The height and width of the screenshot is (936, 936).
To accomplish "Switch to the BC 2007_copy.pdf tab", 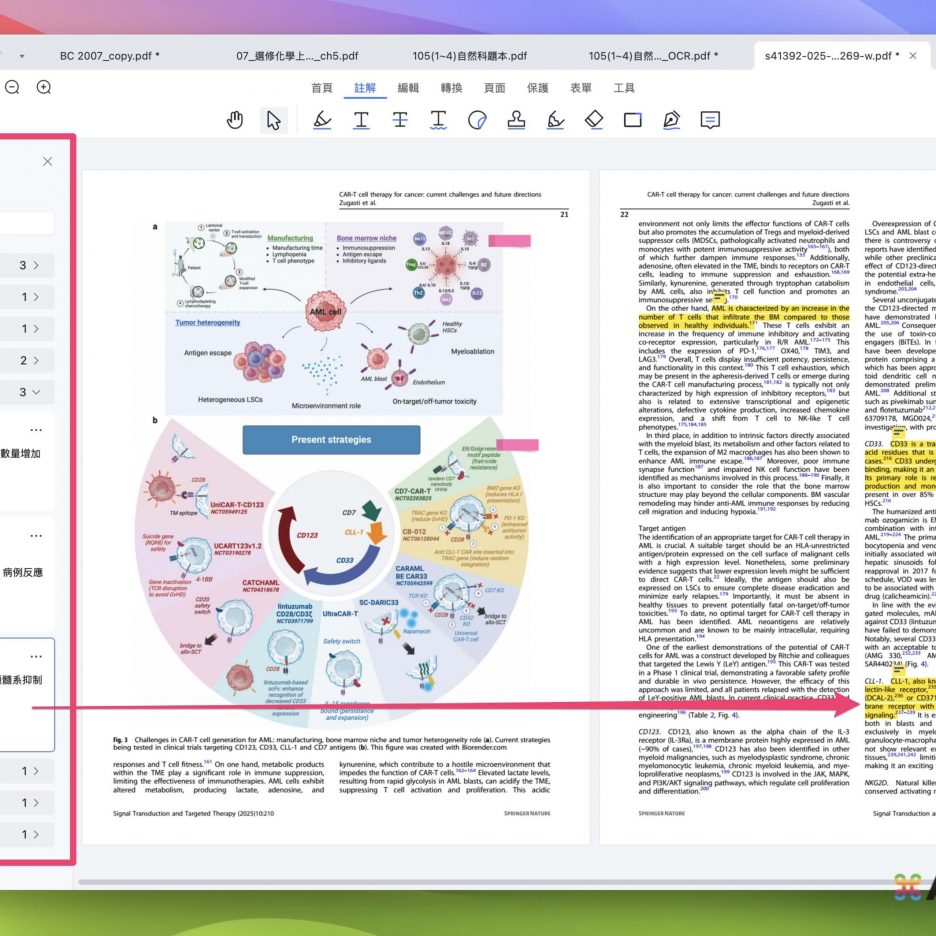I will click(x=109, y=55).
